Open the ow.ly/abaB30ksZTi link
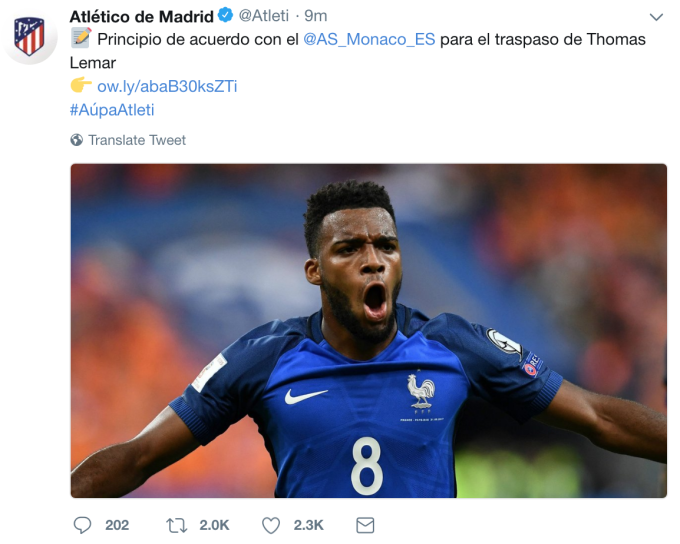This screenshot has height=544, width=680. (x=167, y=86)
